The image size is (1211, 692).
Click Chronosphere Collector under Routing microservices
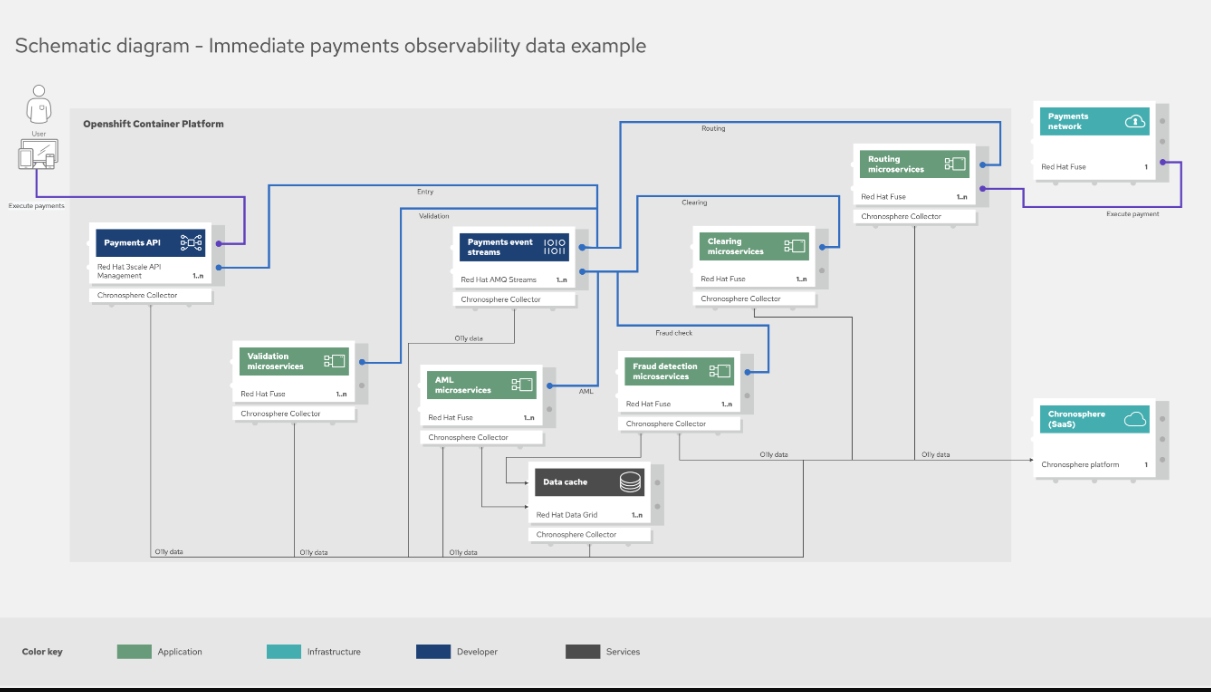coord(901,216)
